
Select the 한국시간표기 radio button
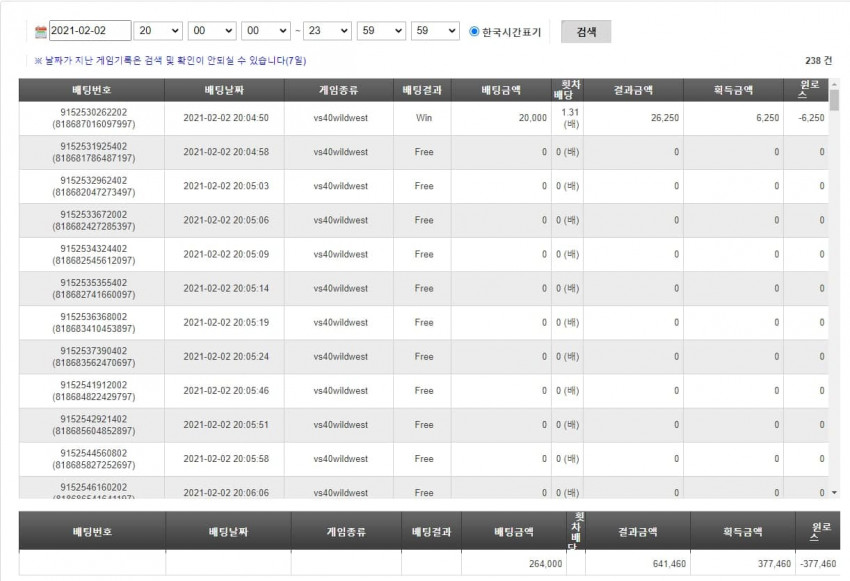tap(474, 31)
